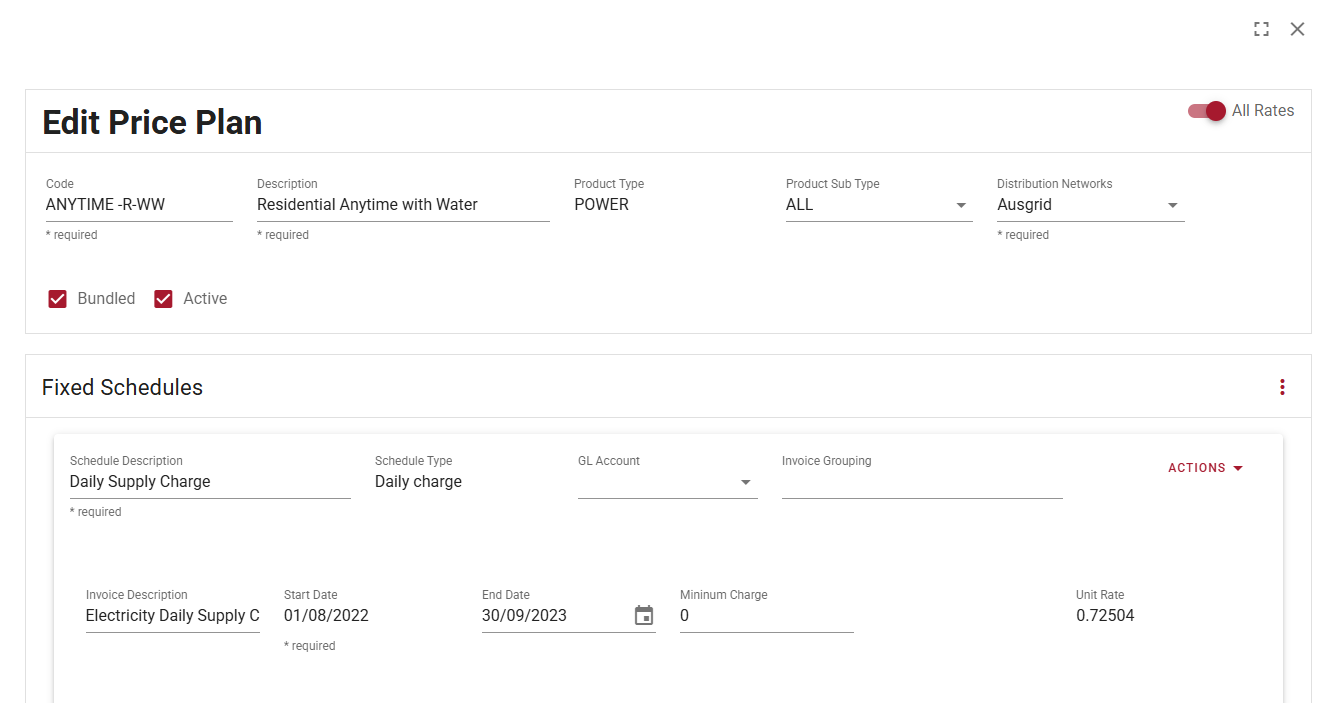Click the End Date text field

553,616
